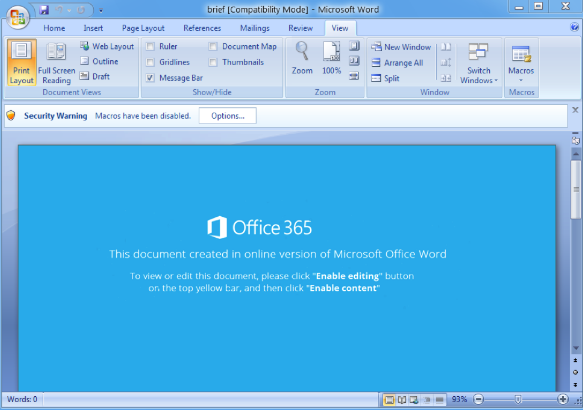Undo using the Quick Access toolbar
This screenshot has width=583, height=411.
click(59, 10)
